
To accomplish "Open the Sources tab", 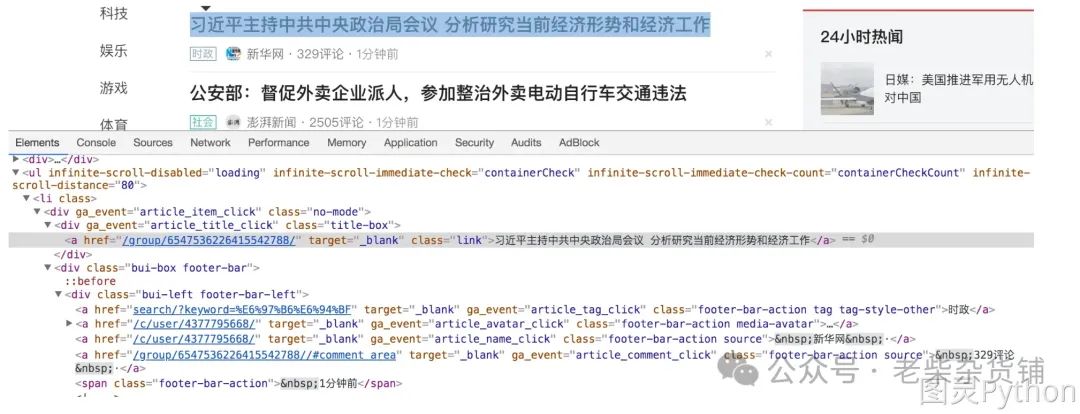I will click(x=153, y=143).
